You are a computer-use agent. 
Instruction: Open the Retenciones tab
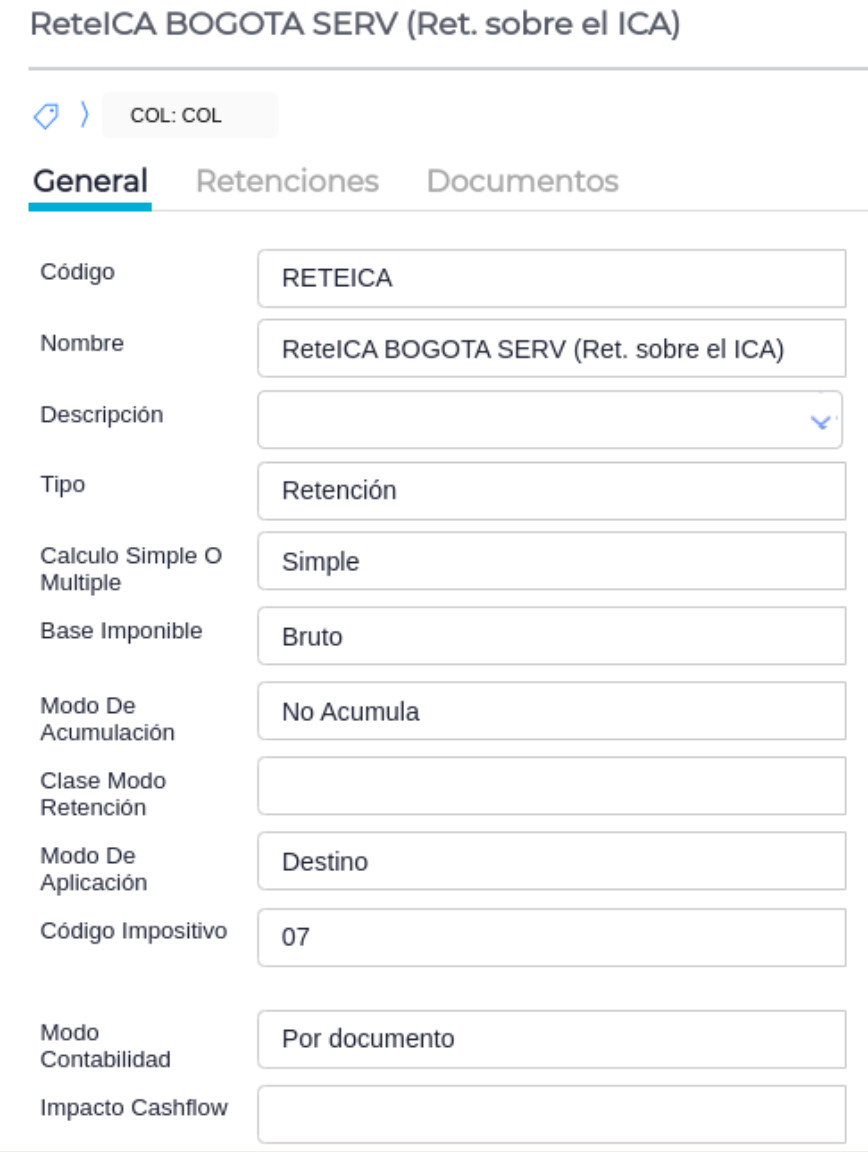(x=287, y=181)
